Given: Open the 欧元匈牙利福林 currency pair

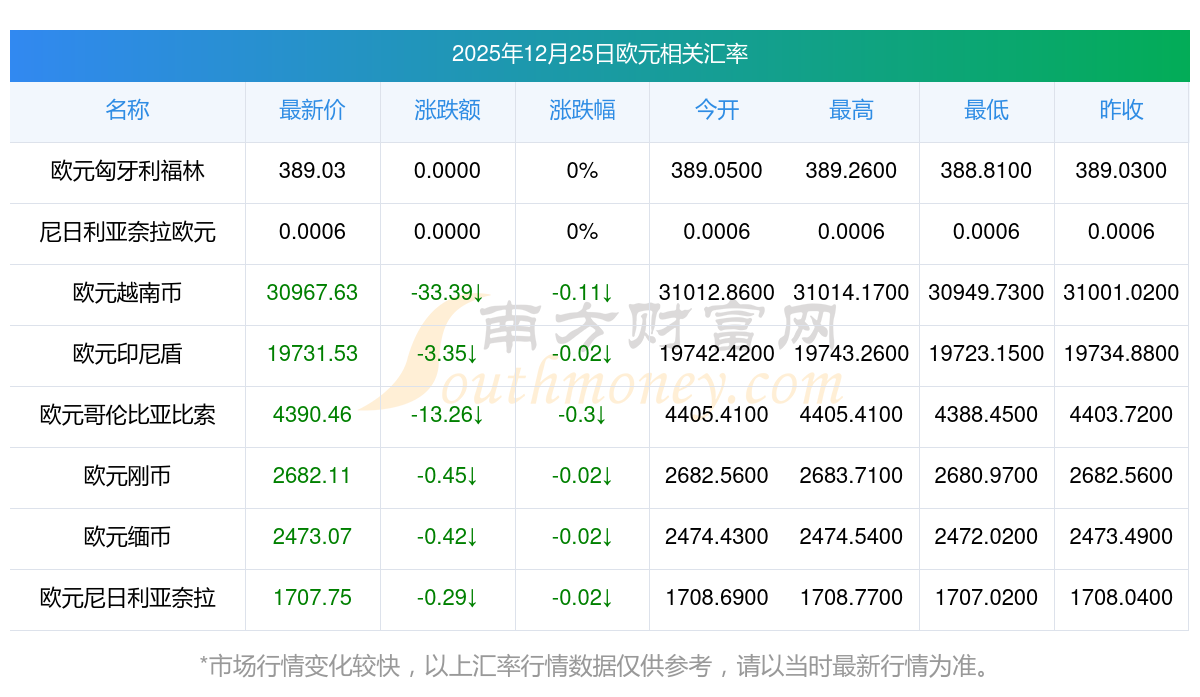Looking at the screenshot, I should coord(127,171).
